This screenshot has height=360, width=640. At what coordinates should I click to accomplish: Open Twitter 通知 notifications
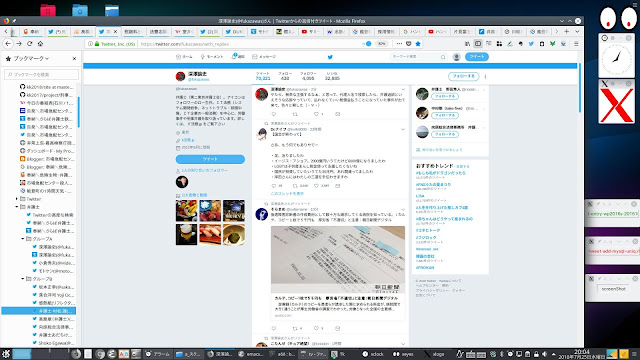pos(238,57)
